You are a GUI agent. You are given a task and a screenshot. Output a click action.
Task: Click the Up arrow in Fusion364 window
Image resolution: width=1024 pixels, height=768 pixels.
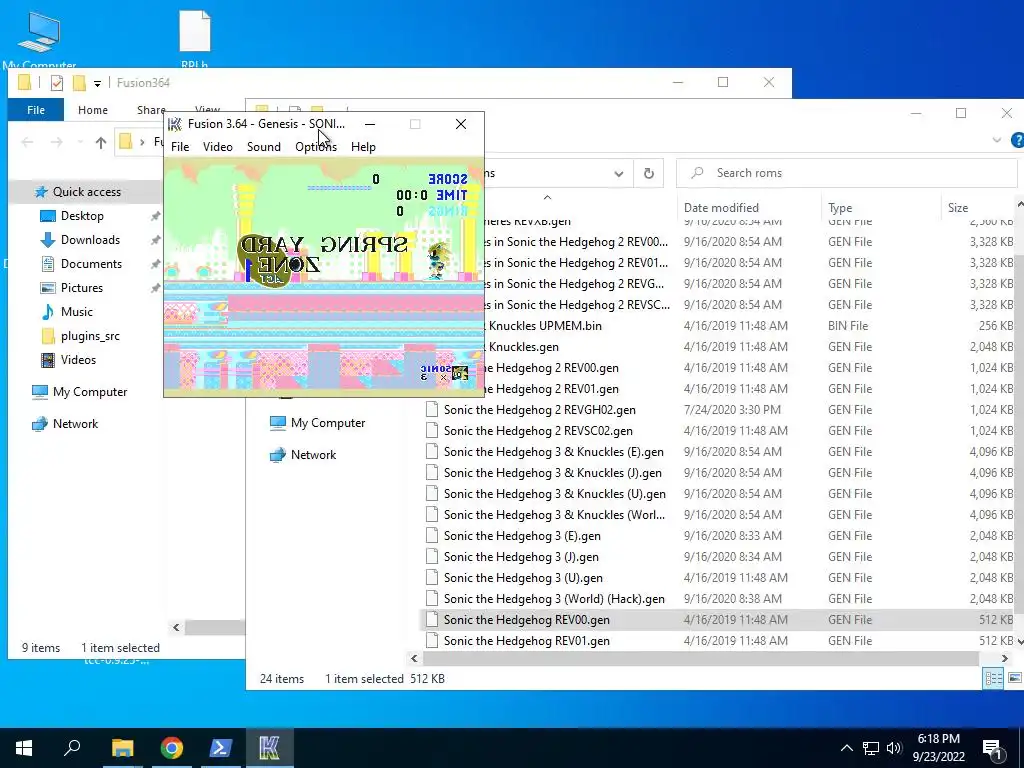(101, 142)
